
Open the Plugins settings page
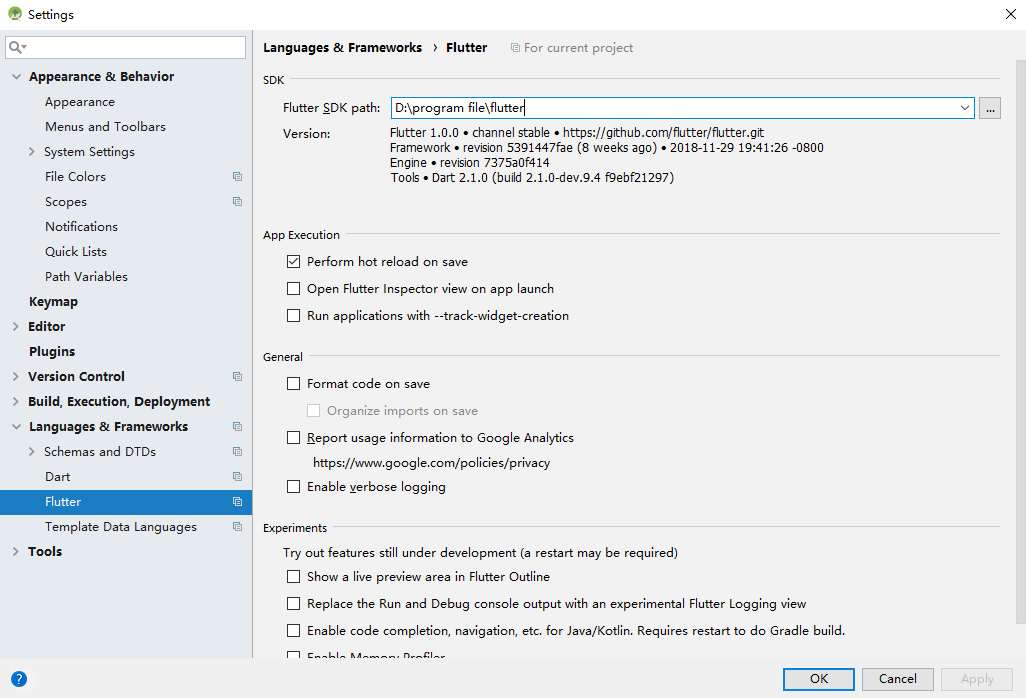[x=52, y=351]
